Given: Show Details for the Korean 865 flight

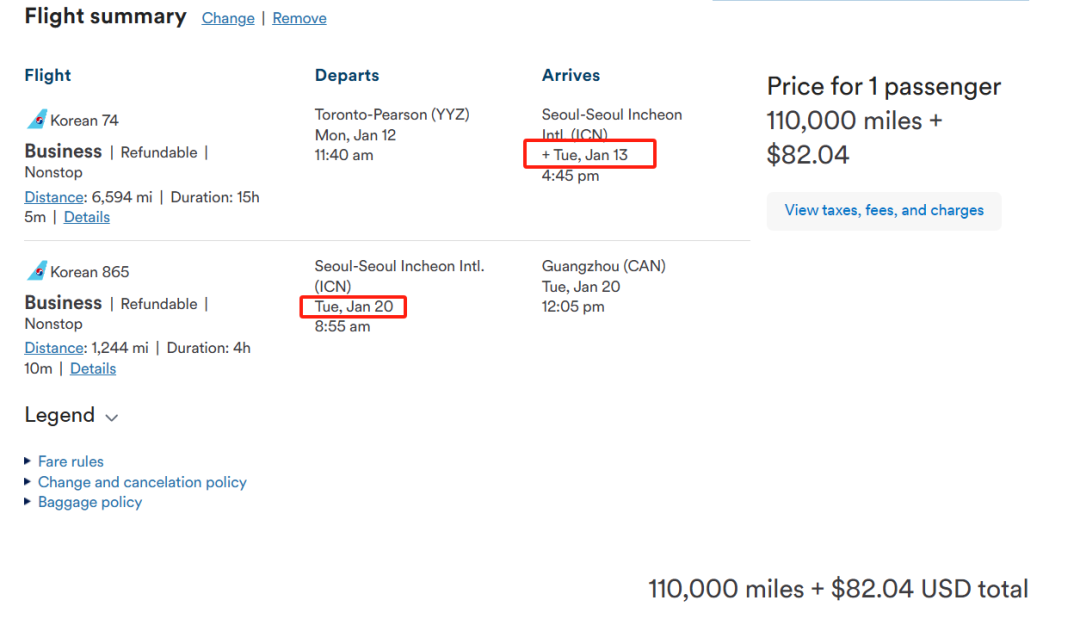Looking at the screenshot, I should (x=93, y=368).
